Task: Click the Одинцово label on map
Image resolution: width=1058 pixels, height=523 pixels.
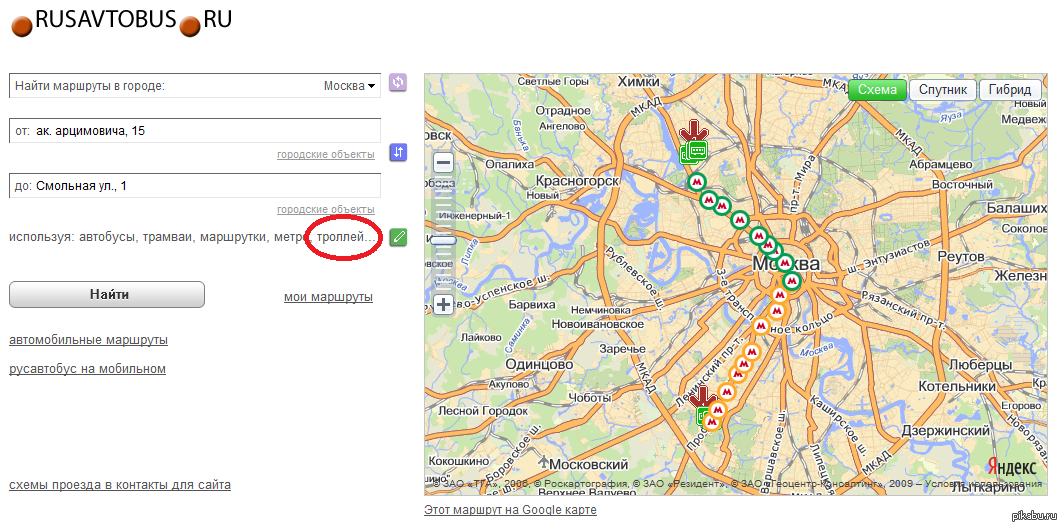Action: point(539,364)
